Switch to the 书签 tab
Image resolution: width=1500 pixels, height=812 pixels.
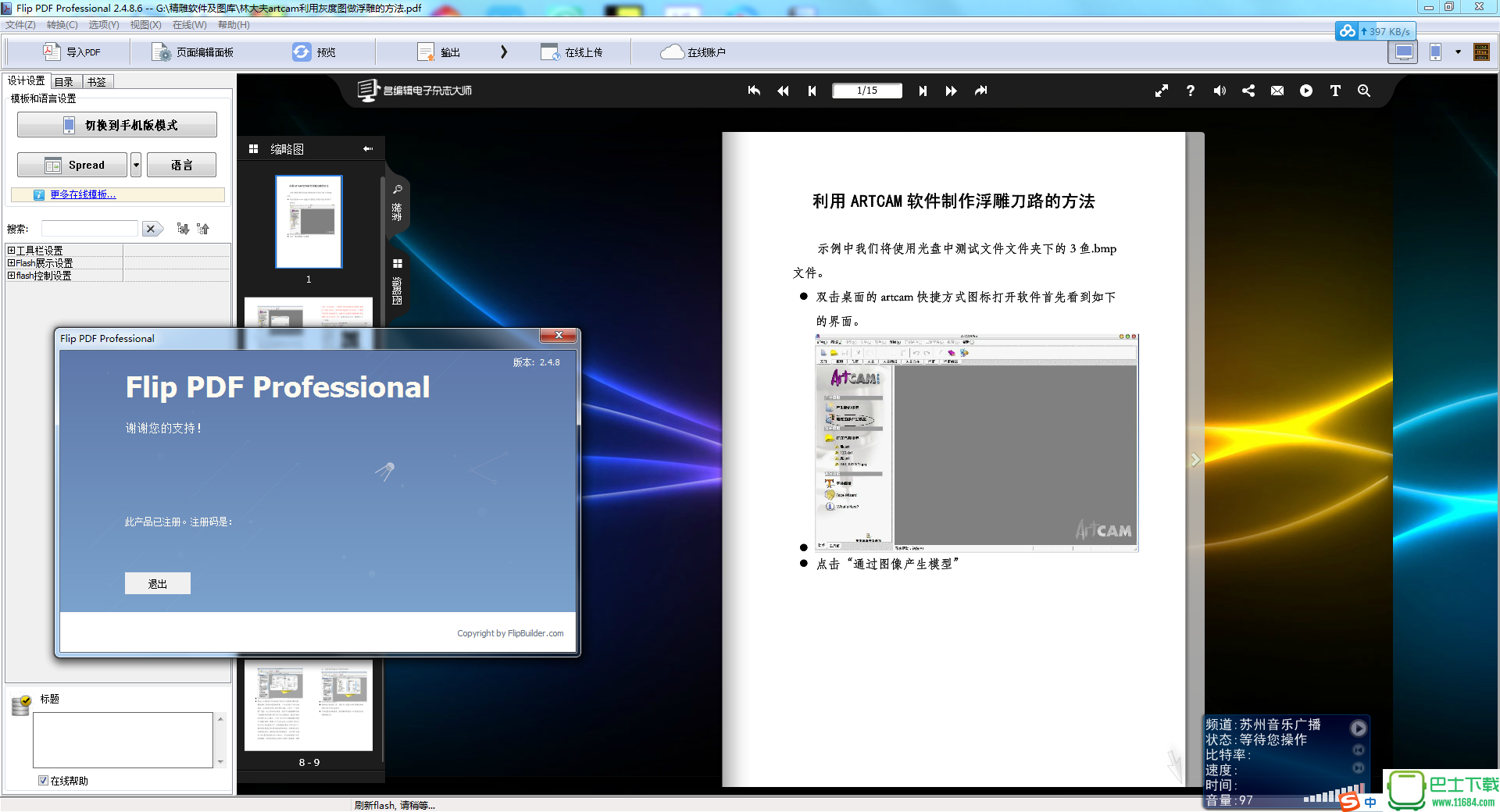click(x=97, y=82)
